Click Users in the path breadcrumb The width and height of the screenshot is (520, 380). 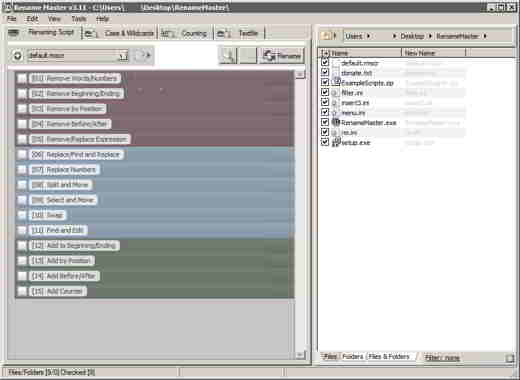[x=353, y=36]
